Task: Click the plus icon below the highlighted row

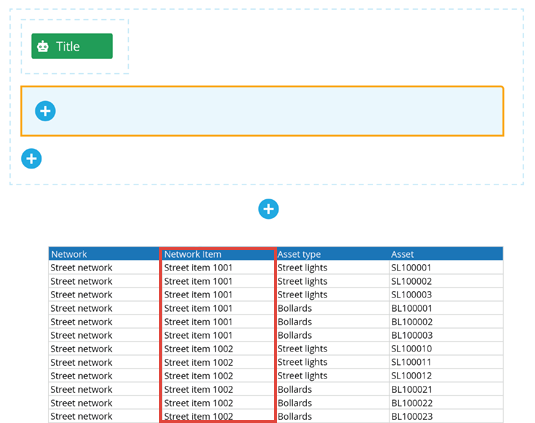Action: pos(31,159)
